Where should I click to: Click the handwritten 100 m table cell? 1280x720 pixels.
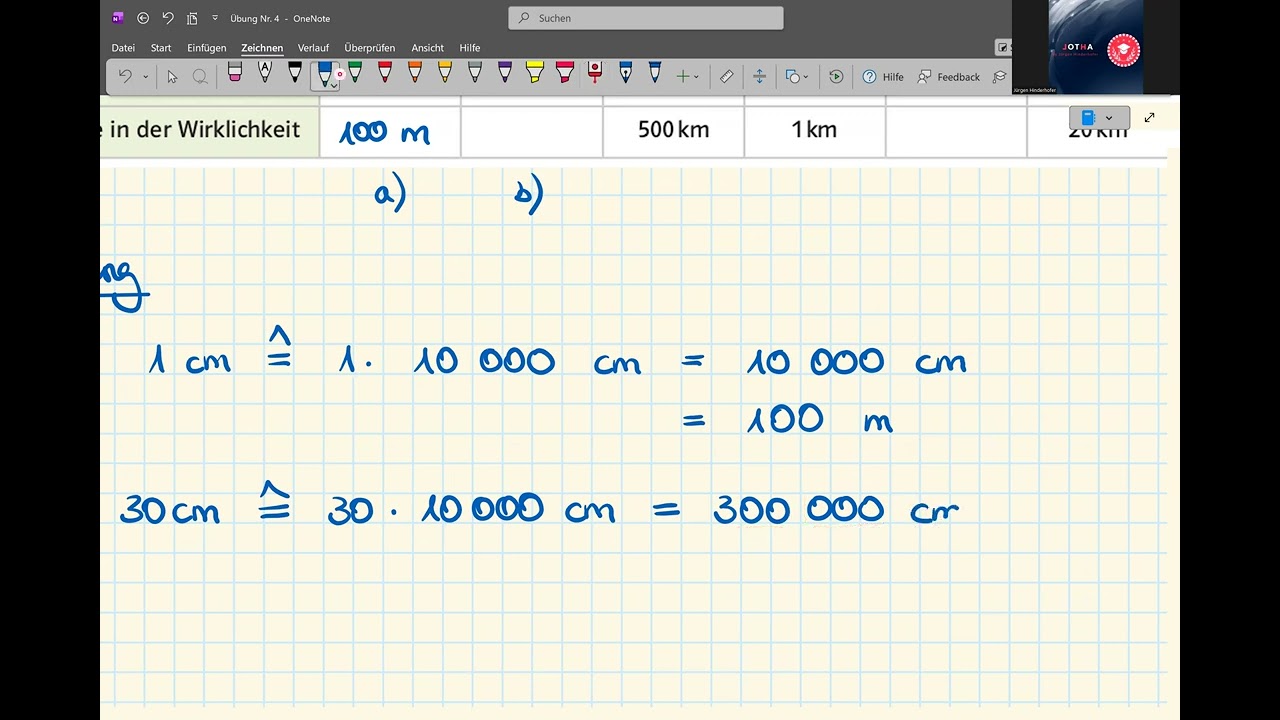390,130
